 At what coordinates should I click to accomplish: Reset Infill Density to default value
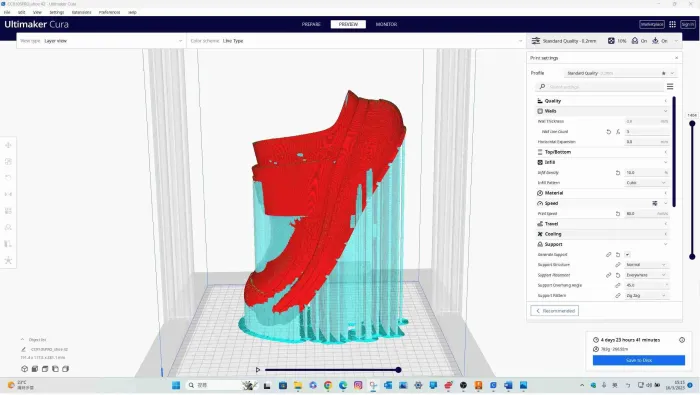coord(618,173)
